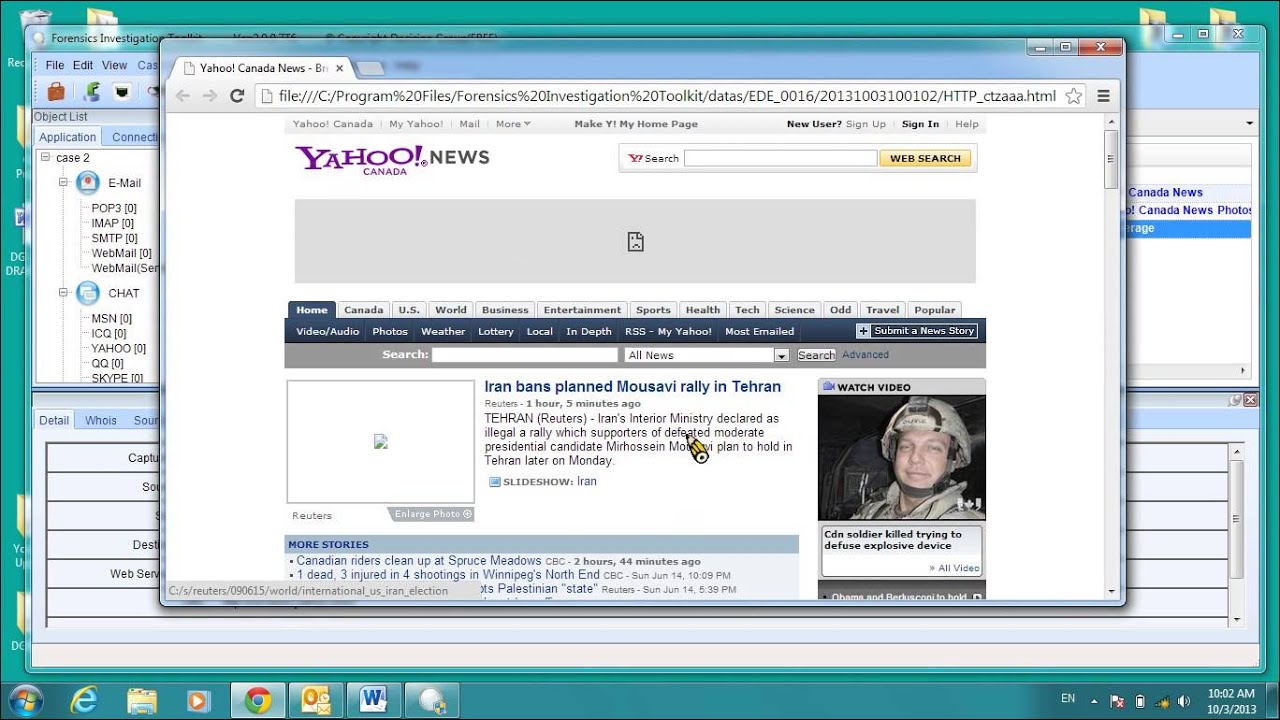
Task: Open Microsoft Word from the taskbar
Action: [373, 700]
